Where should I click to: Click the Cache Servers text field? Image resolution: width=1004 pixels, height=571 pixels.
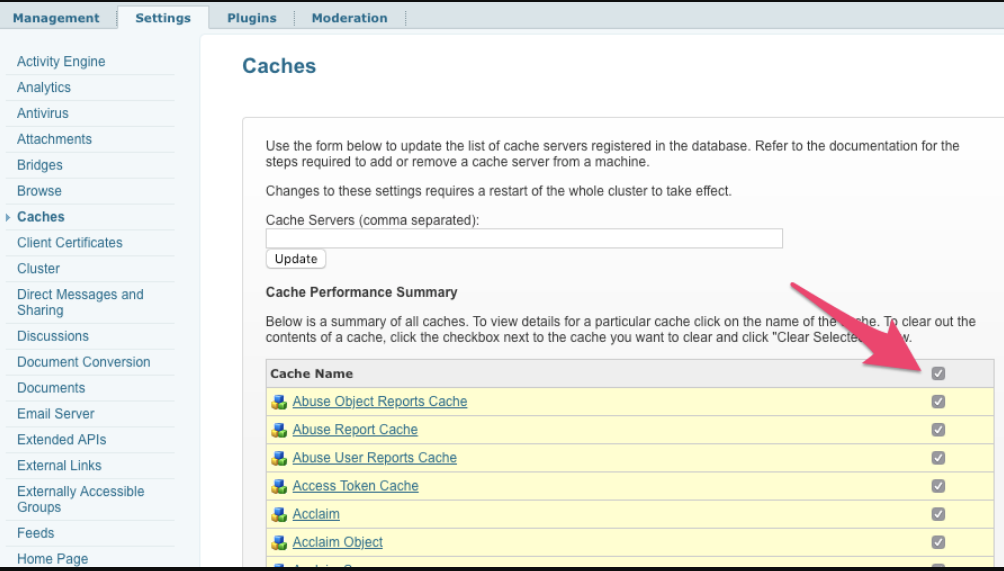pyautogui.click(x=524, y=239)
